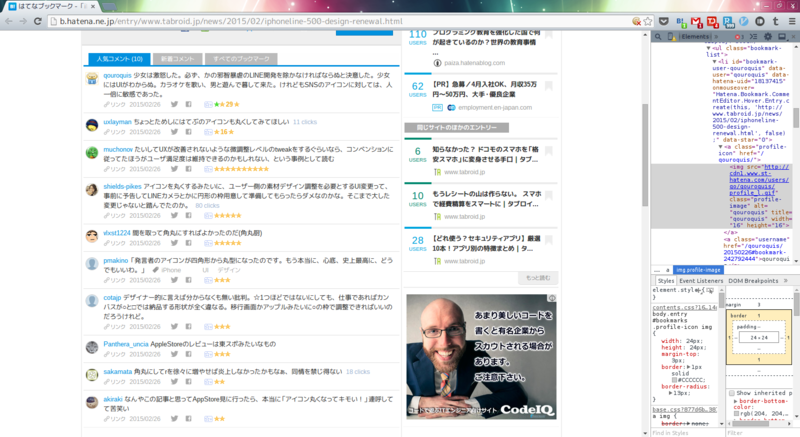Open the Pocket extension icon

pos(664,21)
